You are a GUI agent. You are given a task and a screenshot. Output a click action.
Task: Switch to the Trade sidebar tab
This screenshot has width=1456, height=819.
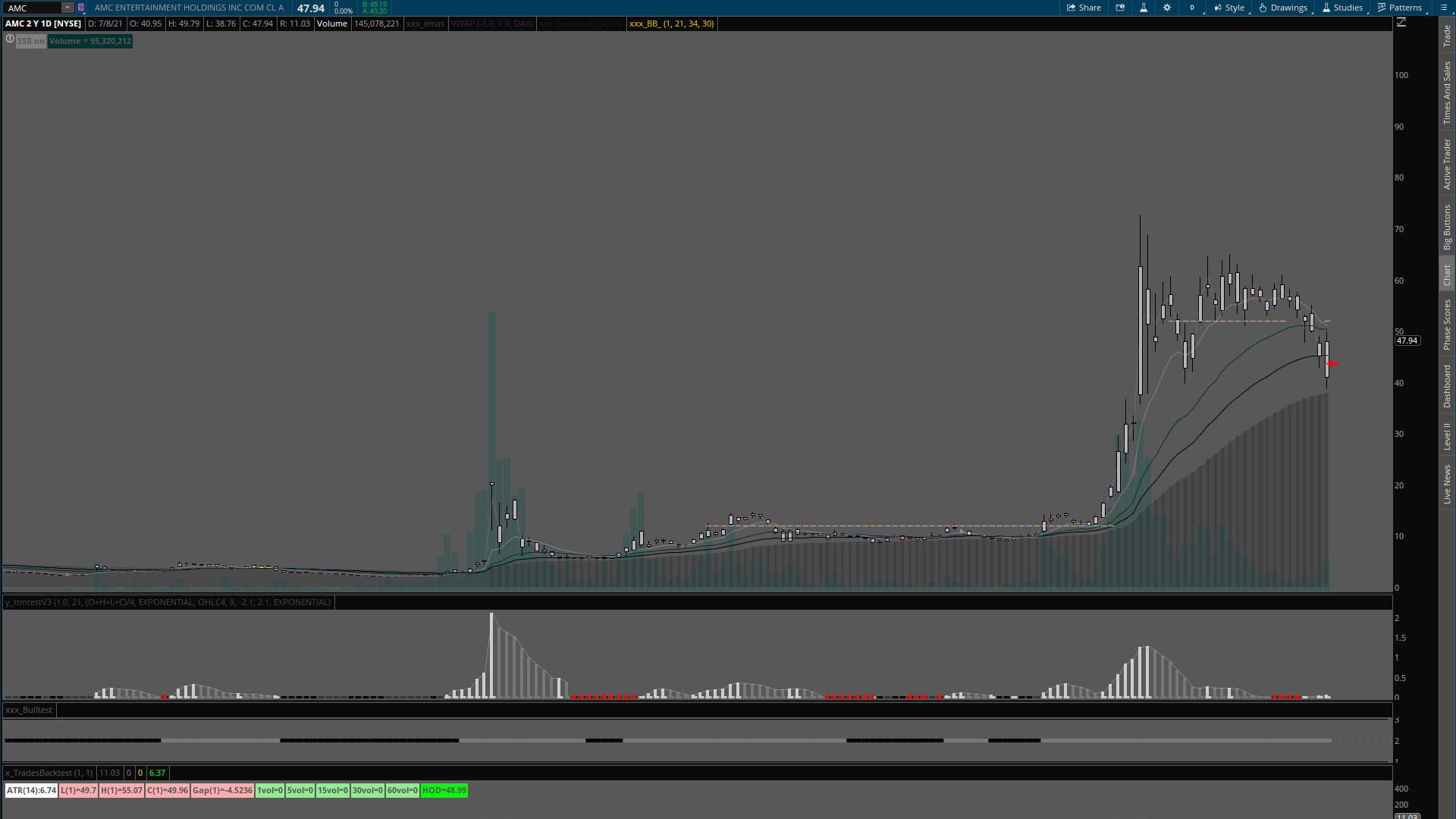[x=1447, y=36]
